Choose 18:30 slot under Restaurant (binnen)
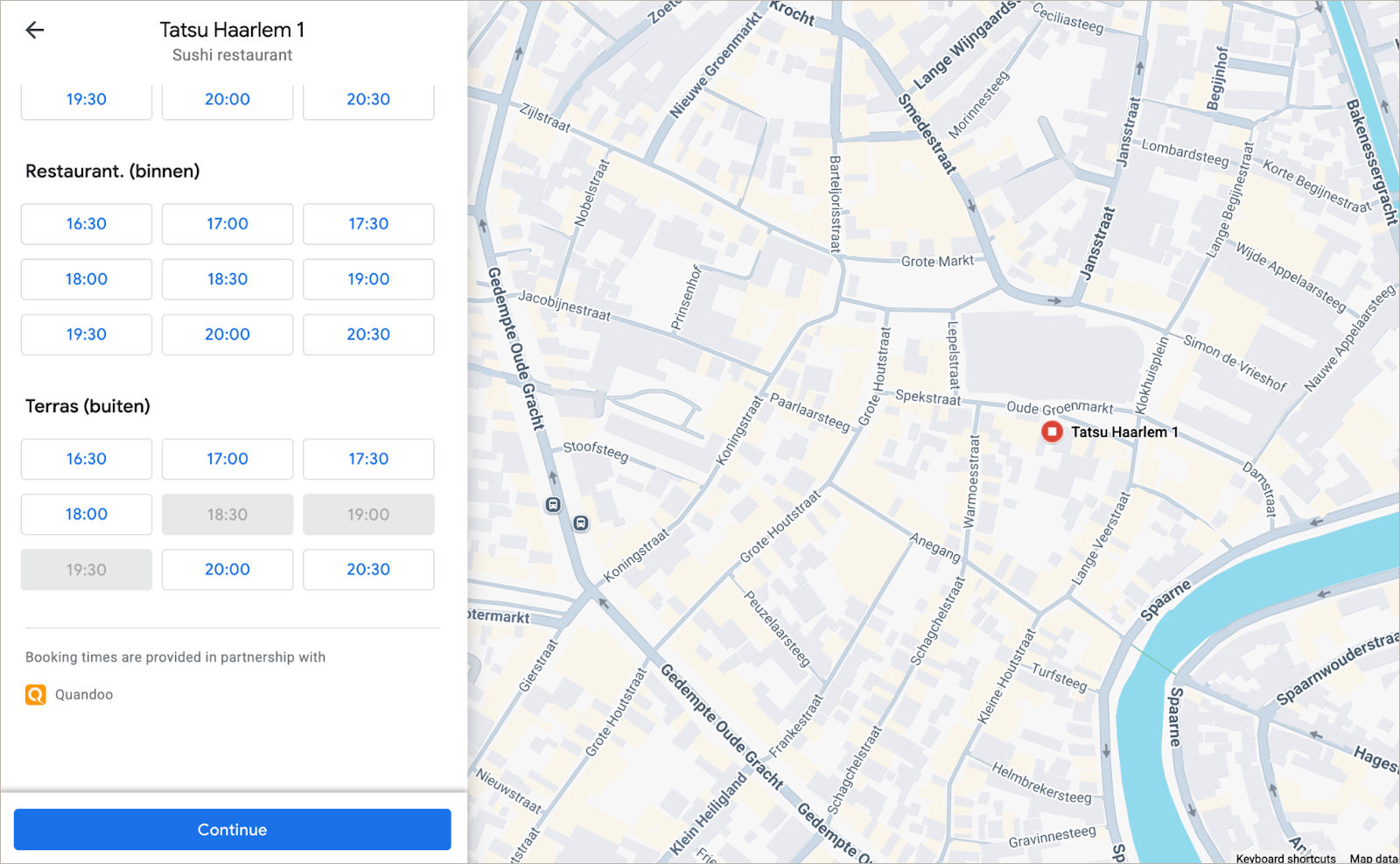This screenshot has height=864, width=1400. 227,279
